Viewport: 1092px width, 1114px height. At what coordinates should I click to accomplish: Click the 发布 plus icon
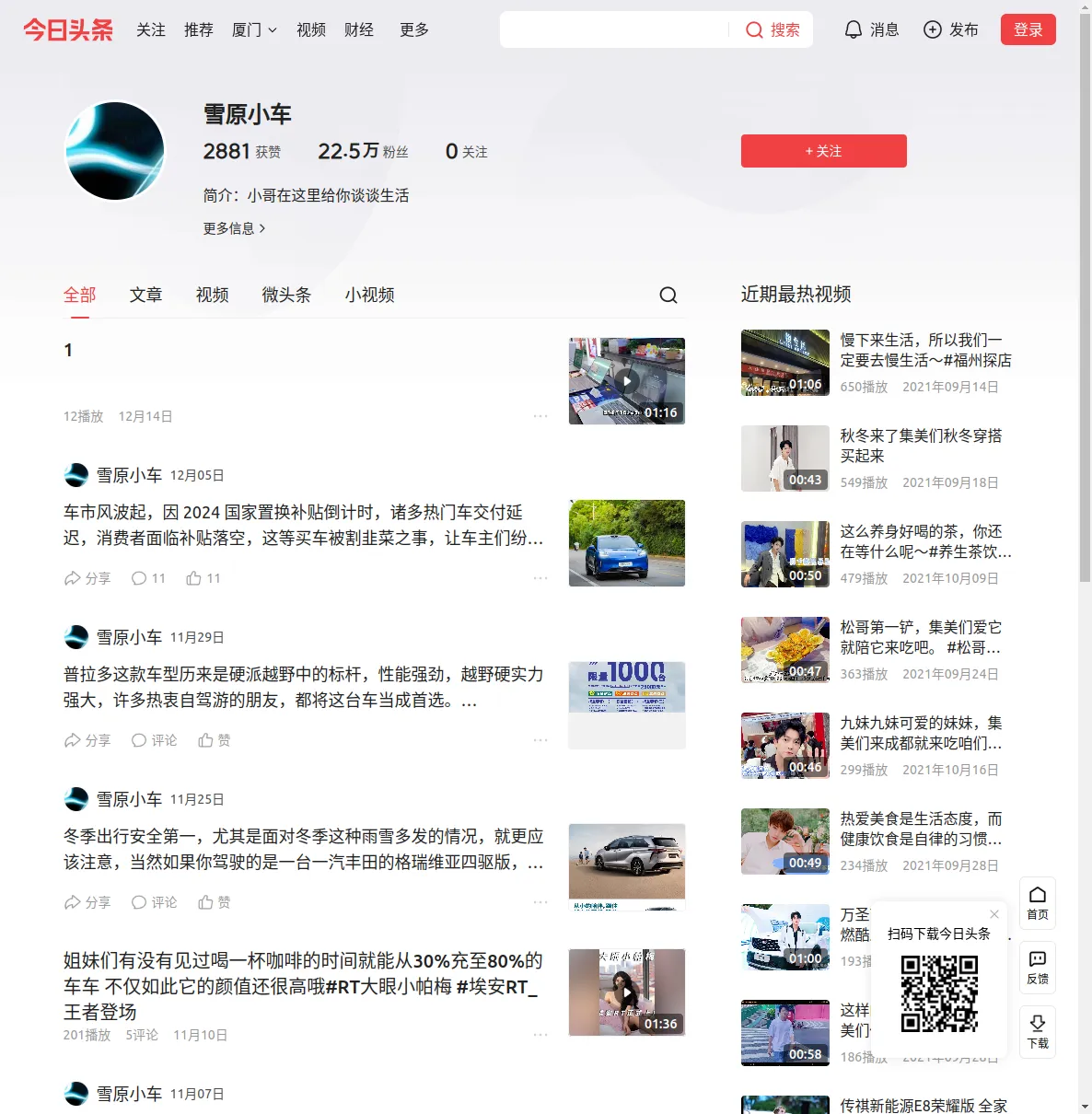pyautogui.click(x=933, y=29)
